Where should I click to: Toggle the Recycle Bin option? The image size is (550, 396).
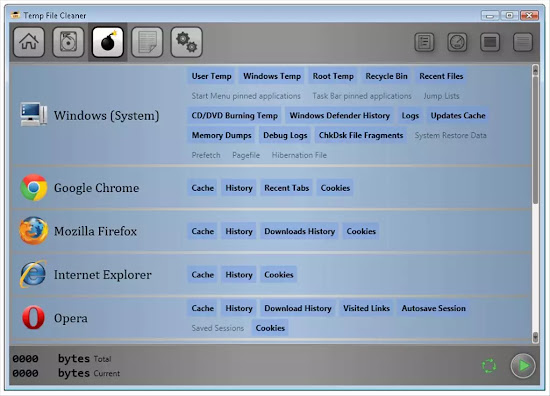click(387, 76)
